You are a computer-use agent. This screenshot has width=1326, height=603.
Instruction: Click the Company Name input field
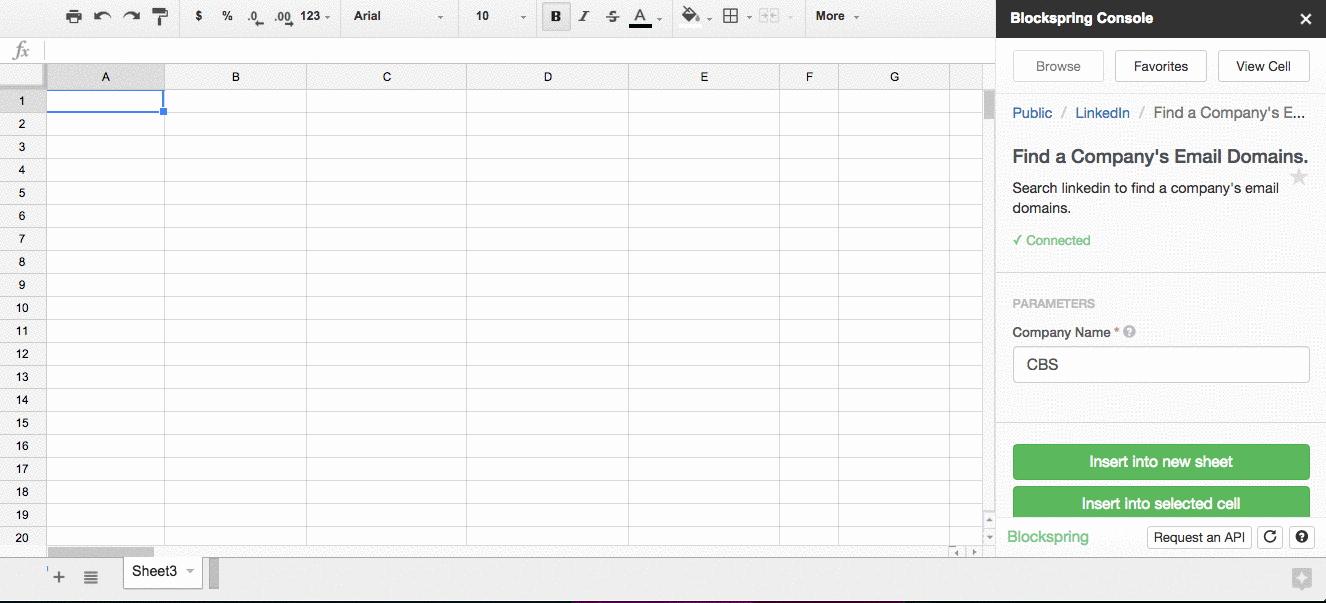point(1161,364)
